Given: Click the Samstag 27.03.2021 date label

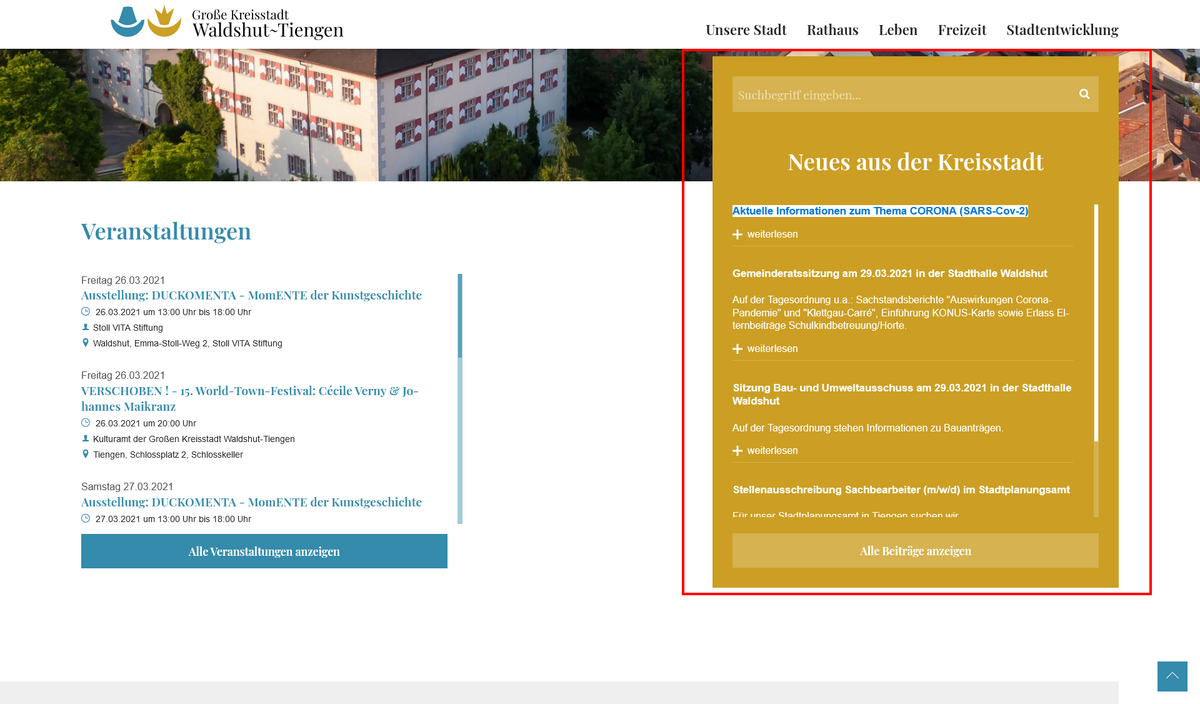Looking at the screenshot, I should pyautogui.click(x=128, y=487).
